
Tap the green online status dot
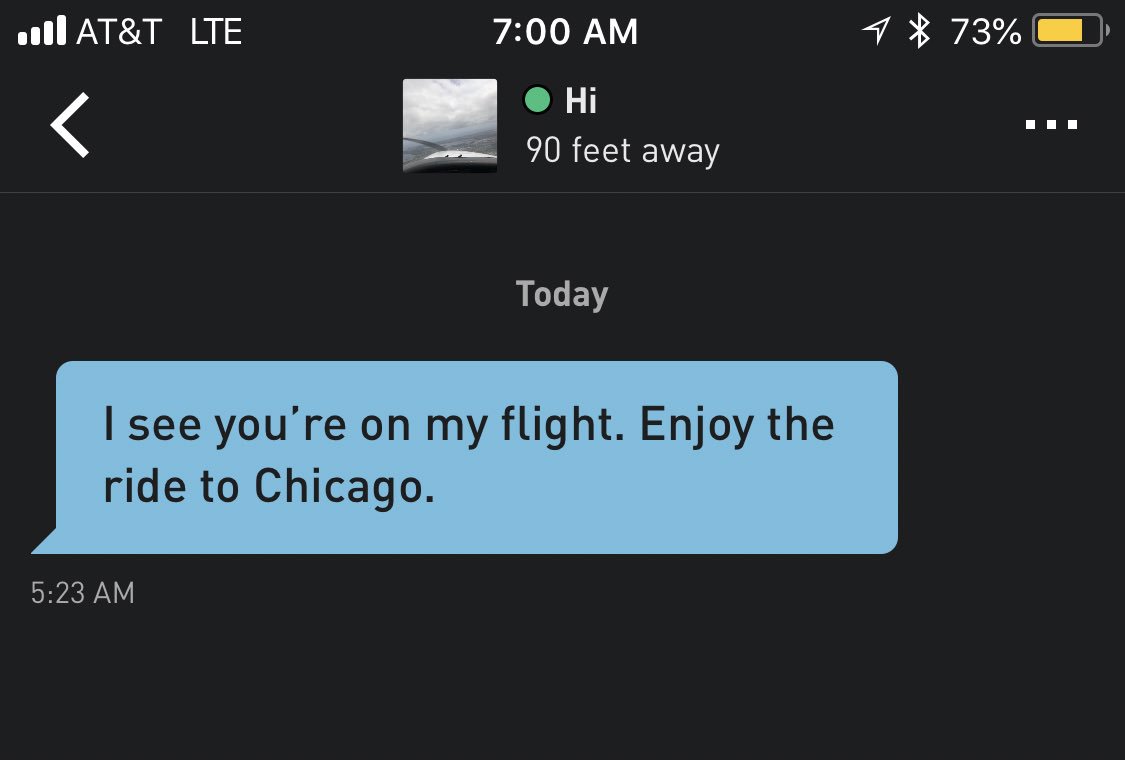[537, 100]
